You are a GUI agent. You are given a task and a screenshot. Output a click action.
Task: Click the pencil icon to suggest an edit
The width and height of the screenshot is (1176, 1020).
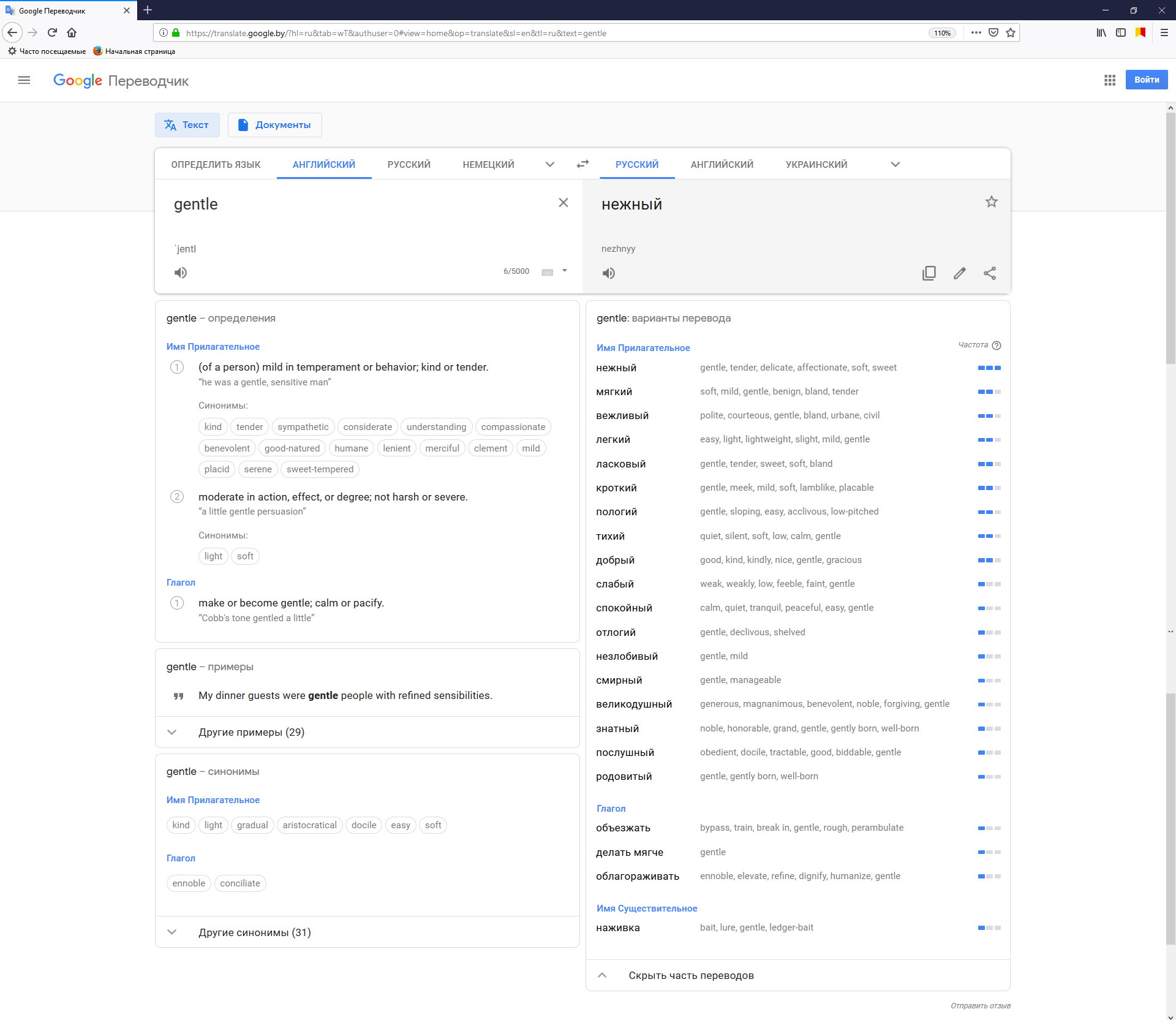point(959,273)
